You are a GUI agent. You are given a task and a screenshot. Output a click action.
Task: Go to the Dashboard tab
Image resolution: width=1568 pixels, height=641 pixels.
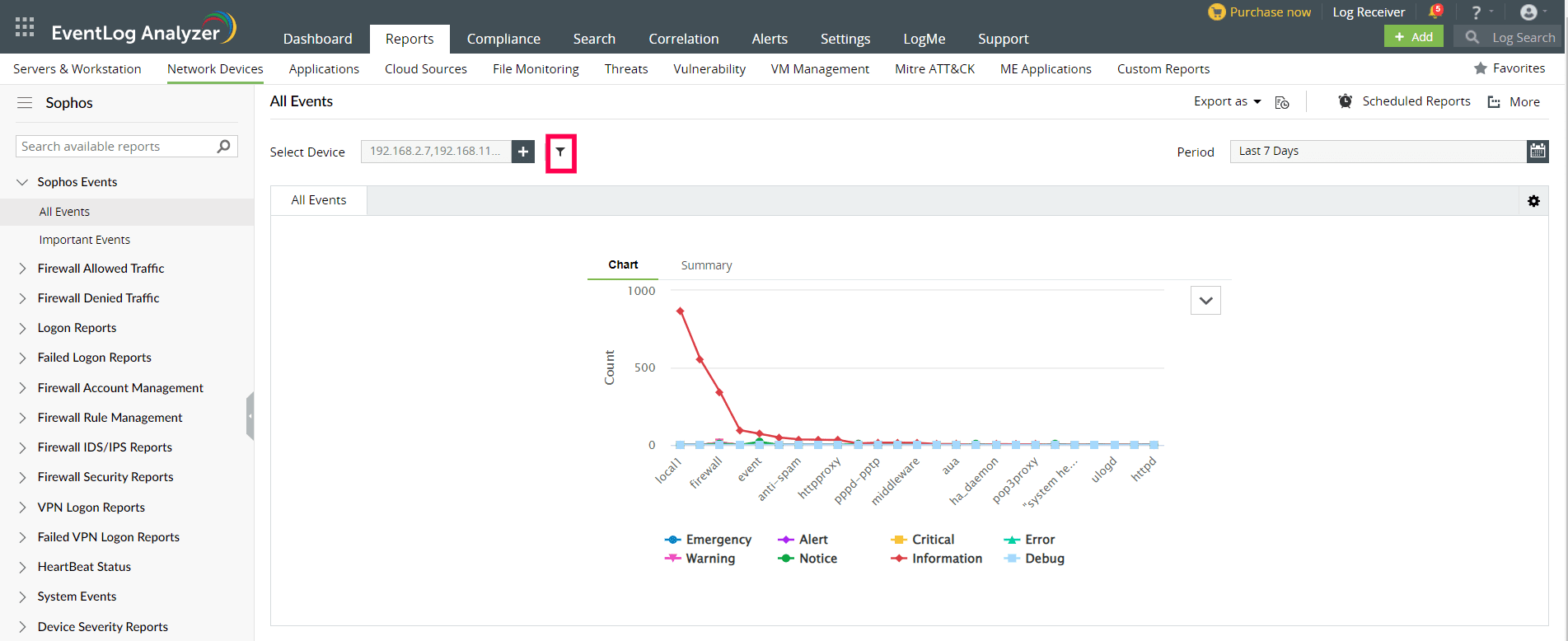pos(317,39)
